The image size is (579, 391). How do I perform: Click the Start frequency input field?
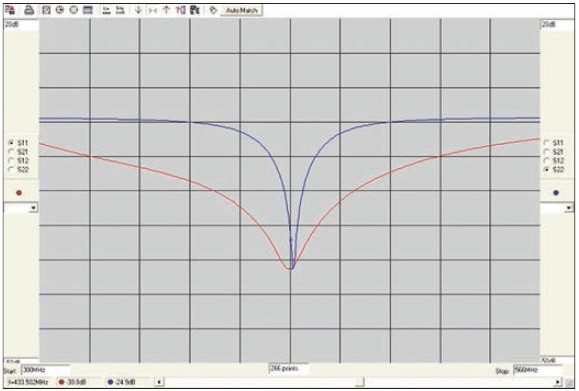pos(45,370)
